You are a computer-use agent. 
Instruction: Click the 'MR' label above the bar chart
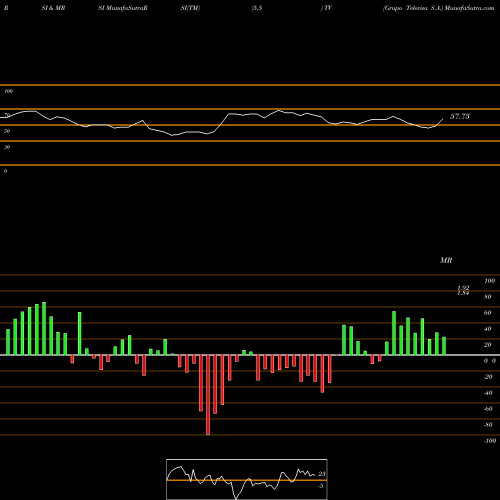pos(446,260)
